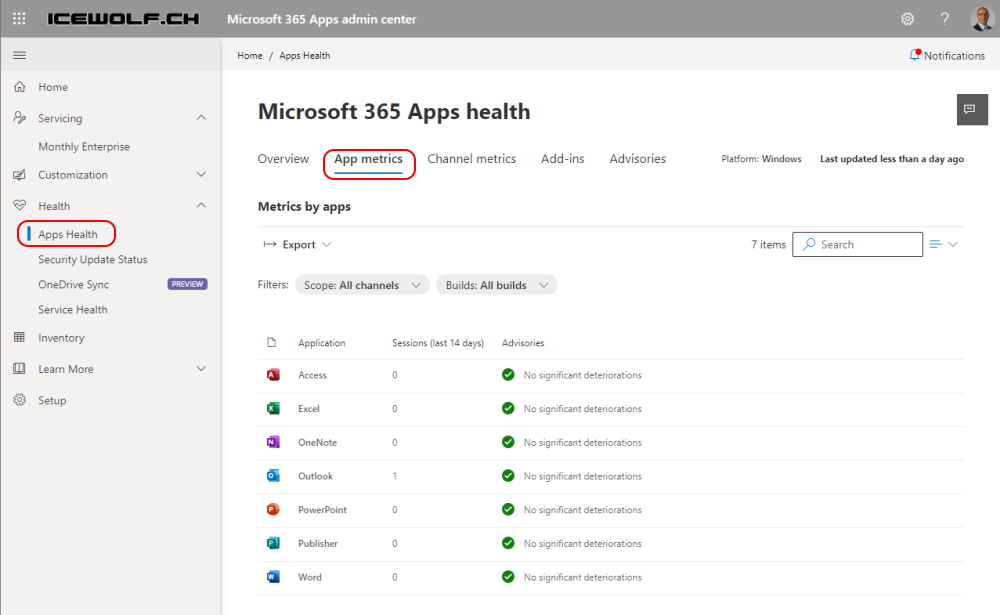Open the Outlook application row
1000x615 pixels.
[x=610, y=477]
